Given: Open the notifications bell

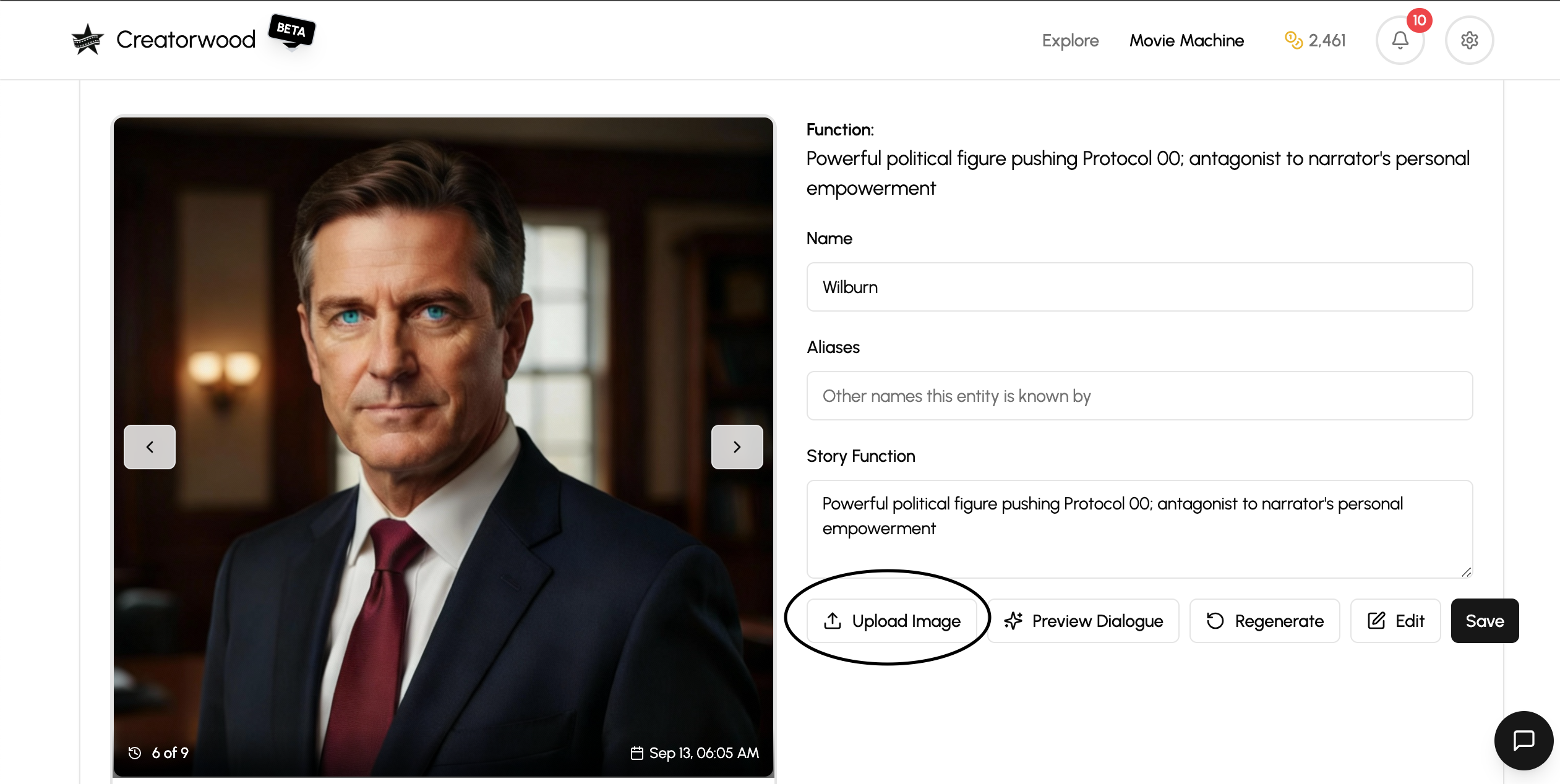Looking at the screenshot, I should [1400, 41].
